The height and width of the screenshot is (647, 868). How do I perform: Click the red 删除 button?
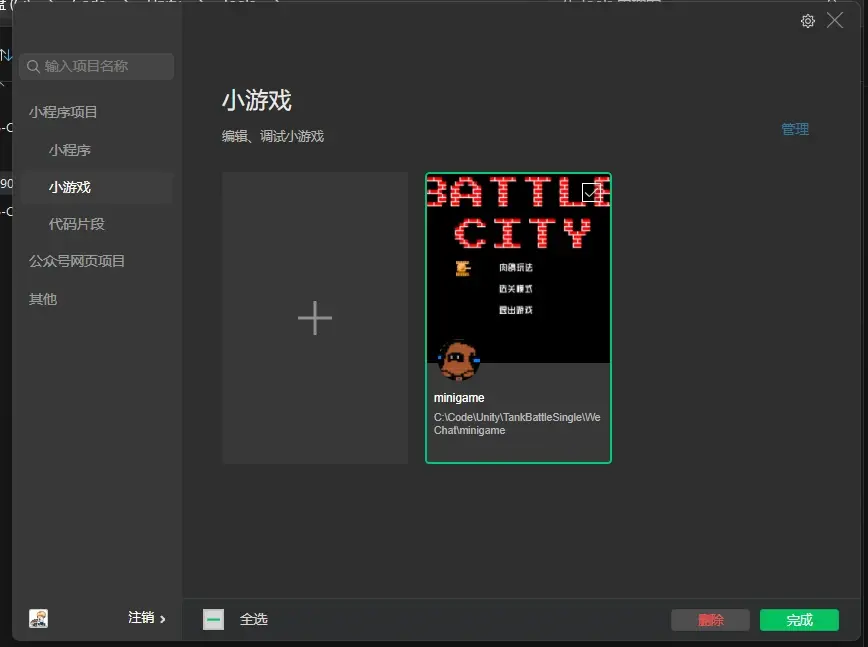710,620
